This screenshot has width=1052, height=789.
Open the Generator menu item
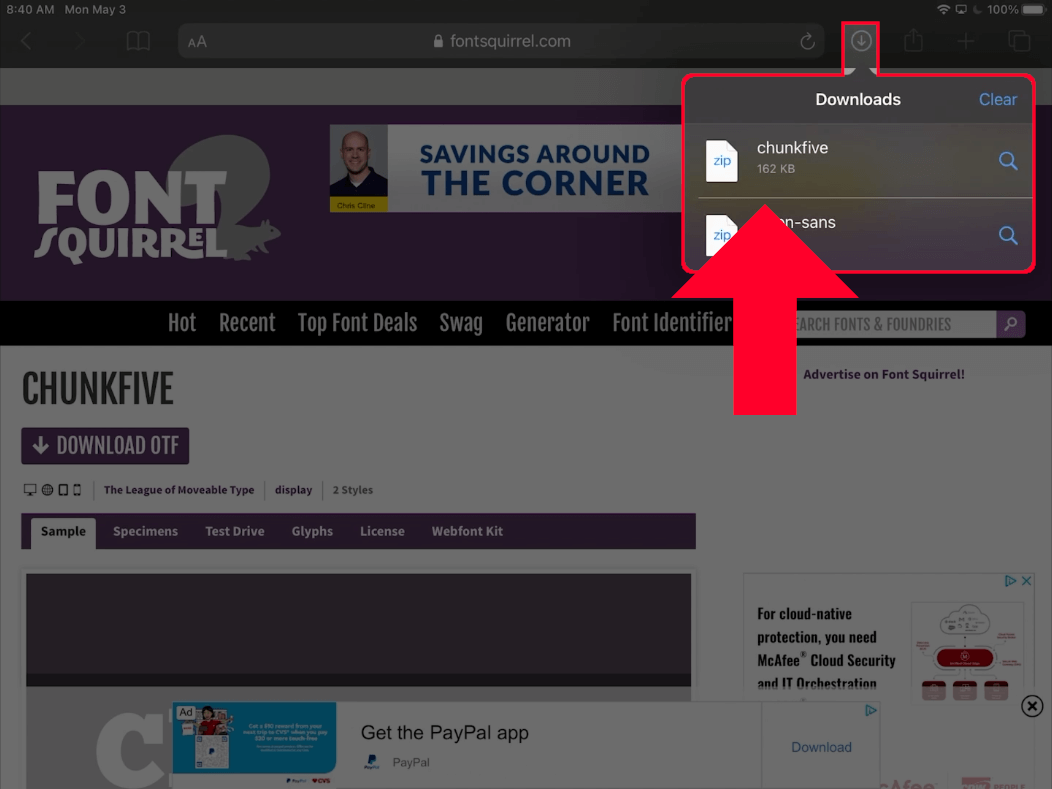[547, 323]
